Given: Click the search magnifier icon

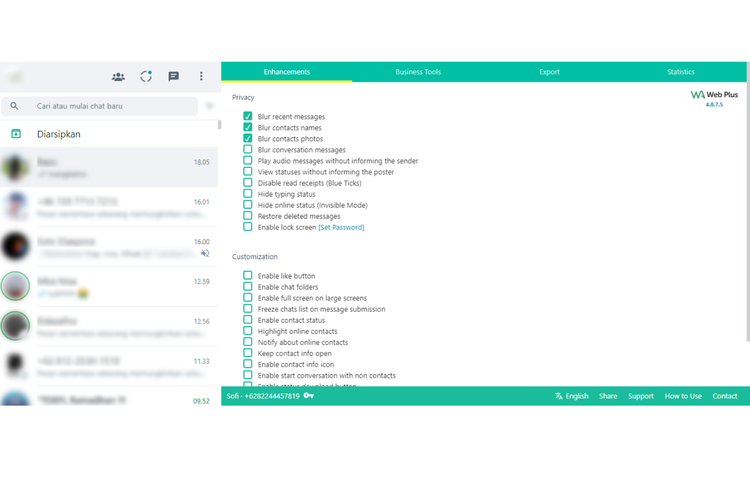Looking at the screenshot, I should point(15,105).
